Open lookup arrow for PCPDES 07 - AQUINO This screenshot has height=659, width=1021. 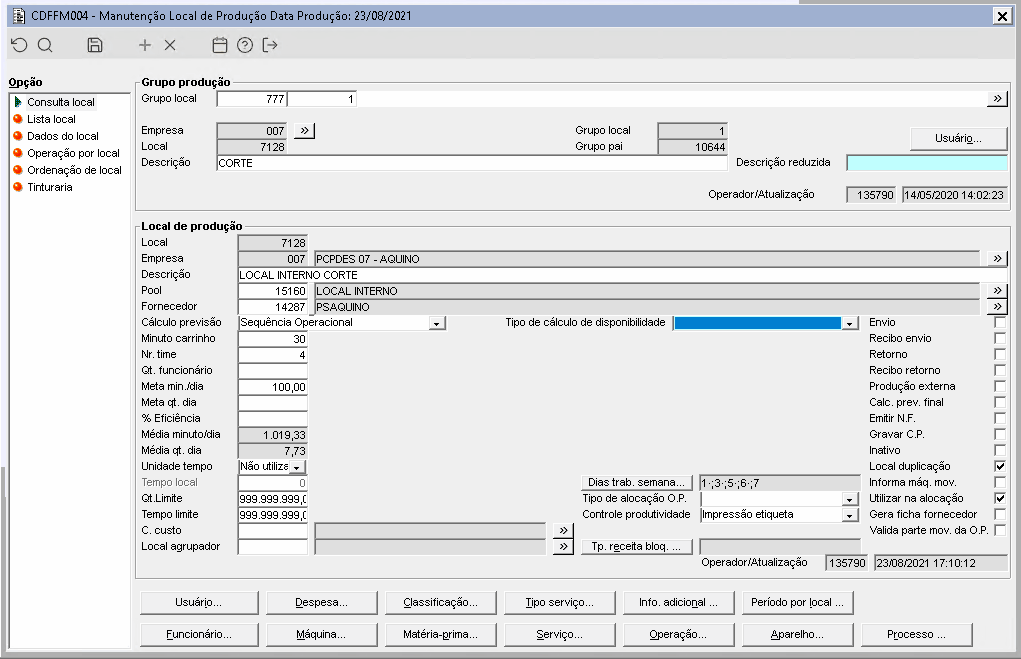pos(997,259)
